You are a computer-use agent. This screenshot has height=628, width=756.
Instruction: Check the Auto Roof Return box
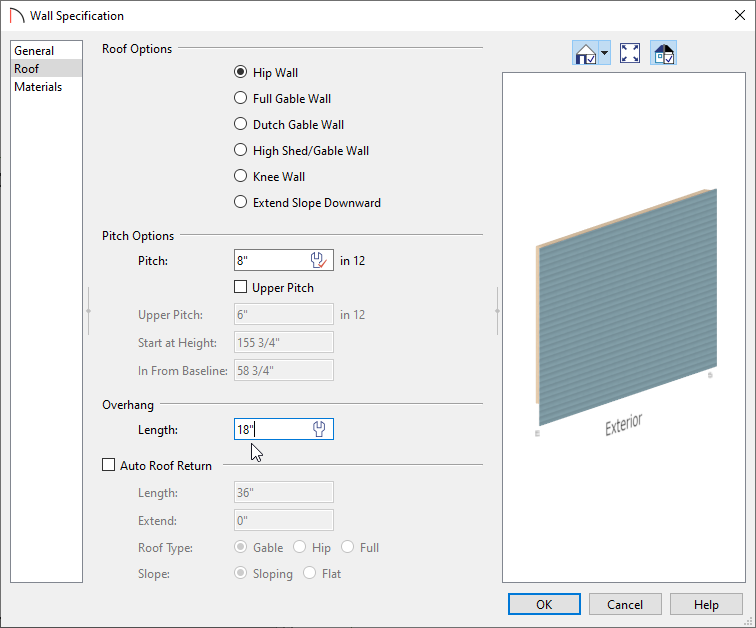point(108,465)
